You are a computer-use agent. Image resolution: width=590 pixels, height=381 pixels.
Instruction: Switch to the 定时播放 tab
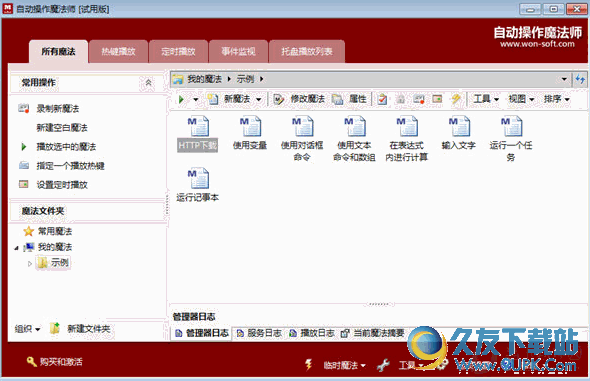coord(178,52)
